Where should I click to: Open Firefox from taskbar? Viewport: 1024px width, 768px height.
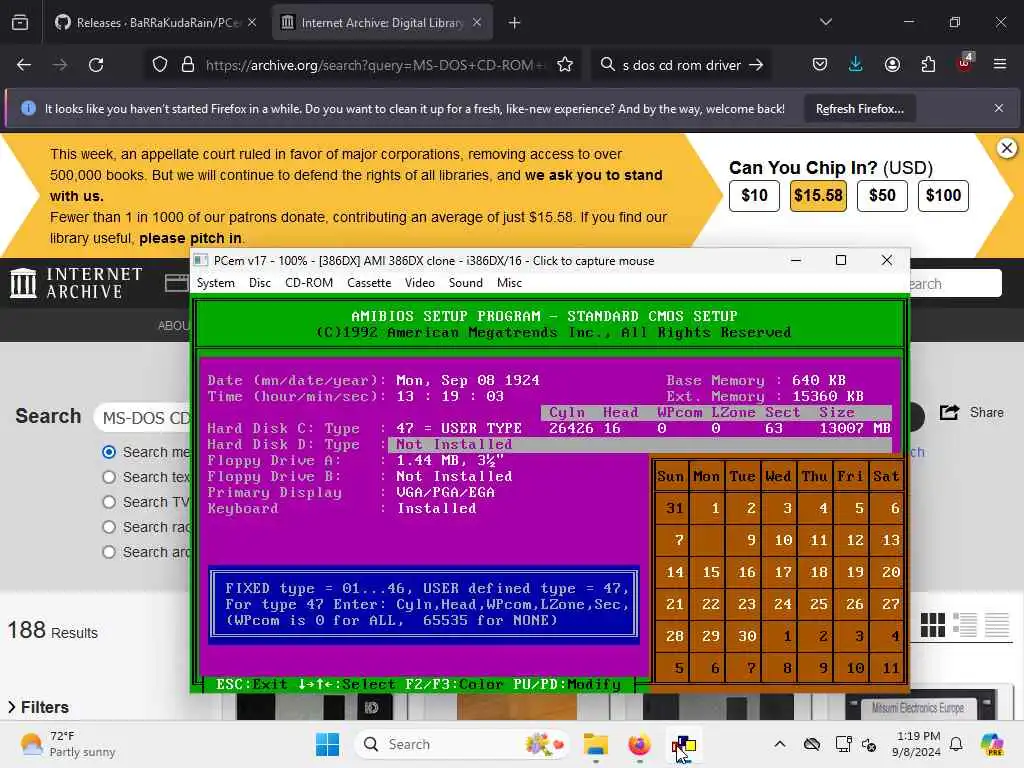(639, 744)
